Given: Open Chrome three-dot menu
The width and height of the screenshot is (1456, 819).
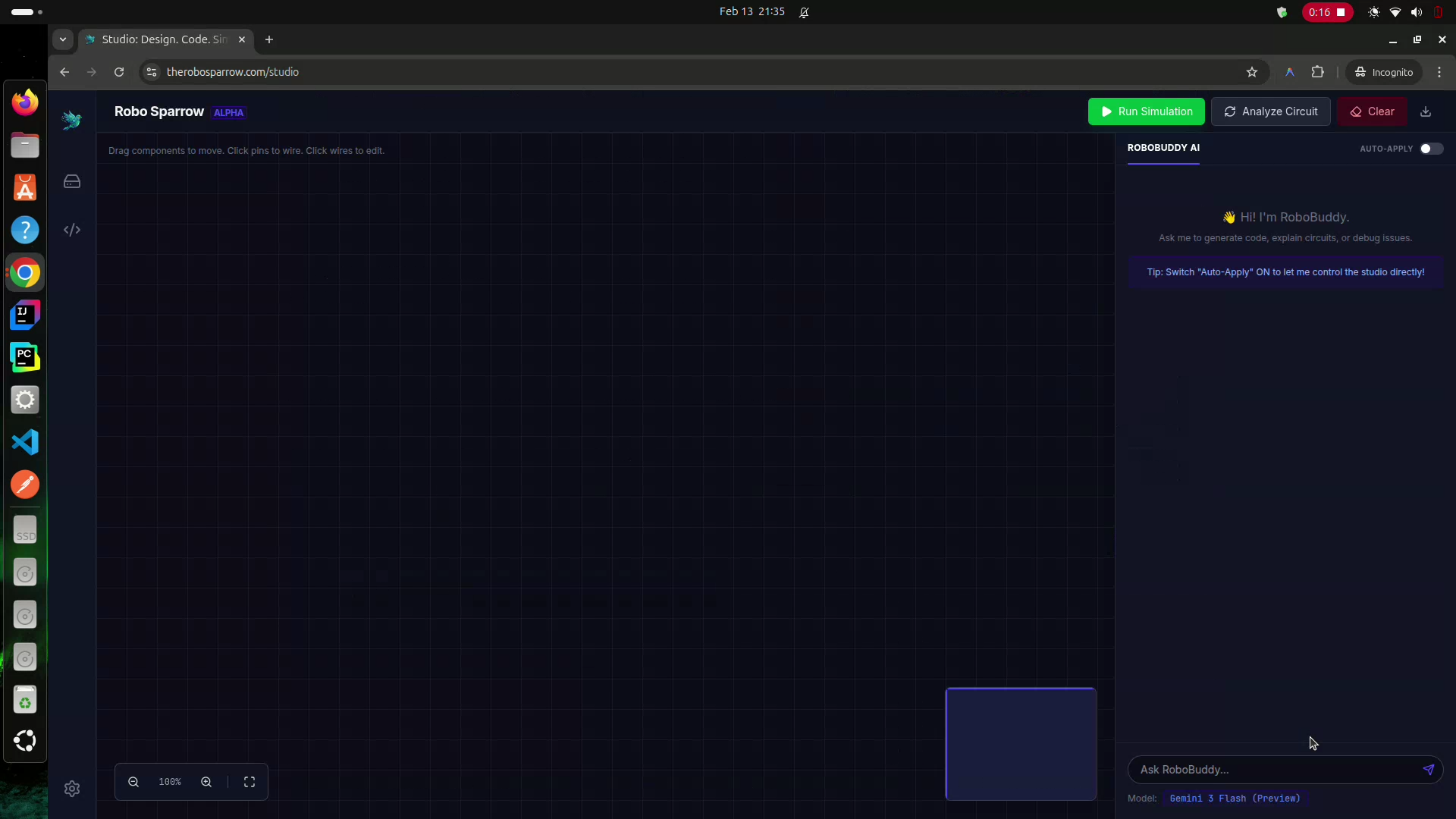Looking at the screenshot, I should [1439, 72].
